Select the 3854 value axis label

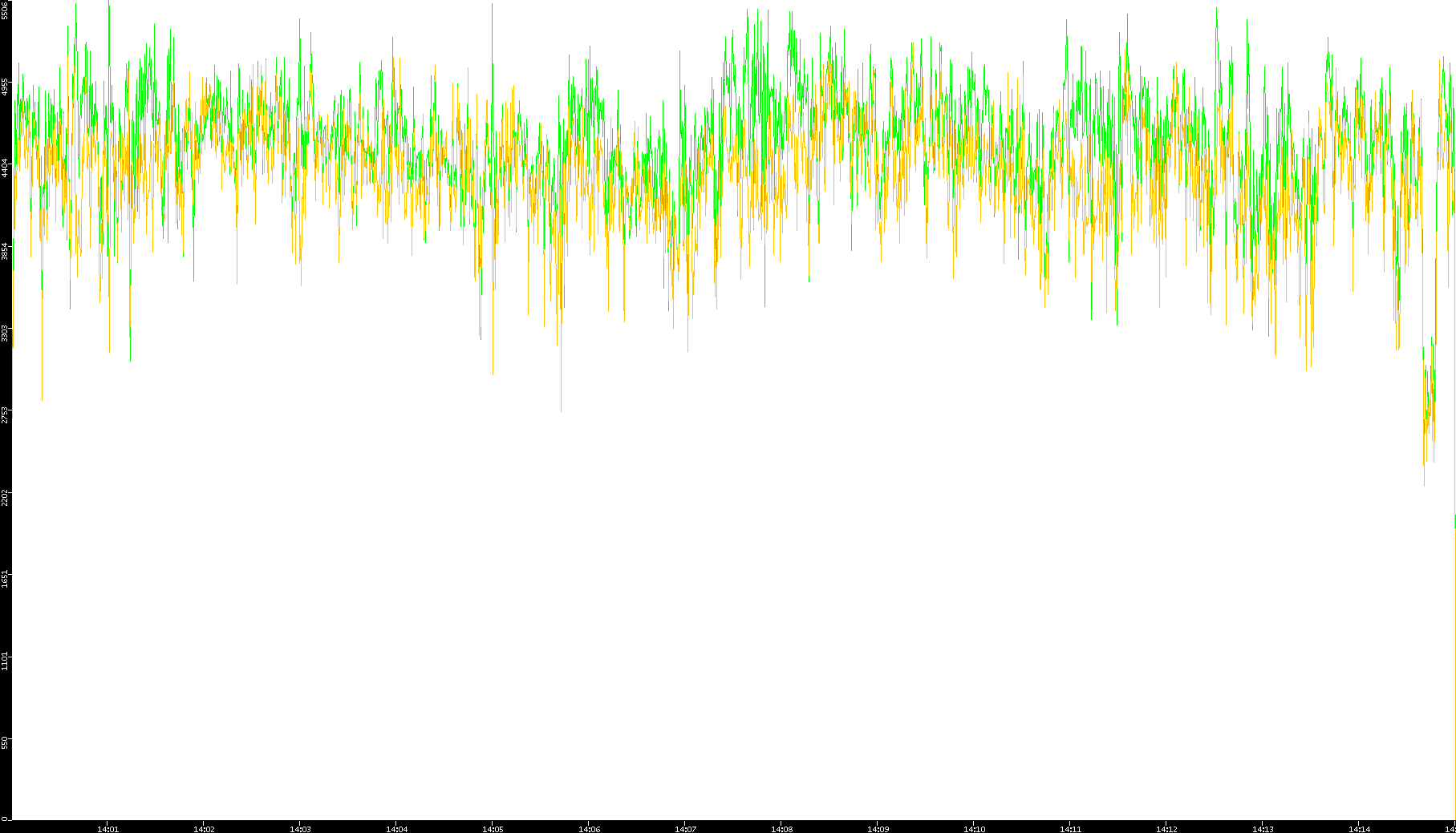click(6, 250)
